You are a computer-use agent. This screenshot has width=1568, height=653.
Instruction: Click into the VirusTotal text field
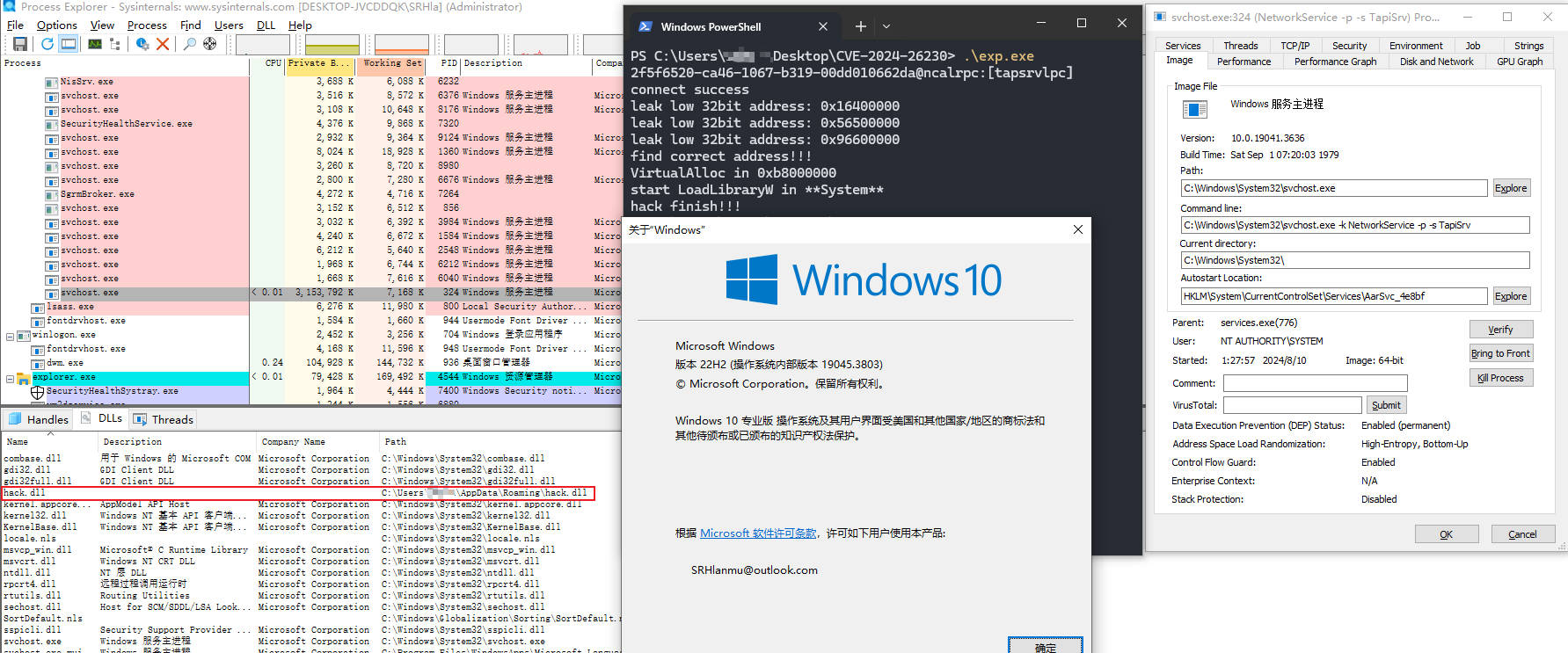(1292, 405)
